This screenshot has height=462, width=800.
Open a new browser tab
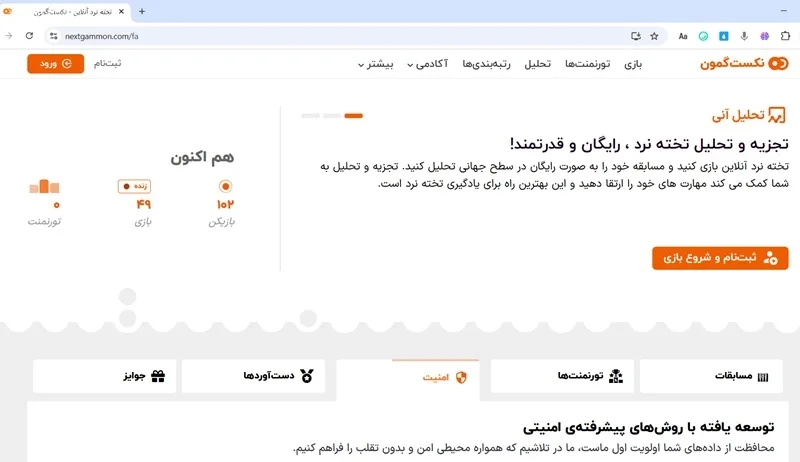coord(142,11)
